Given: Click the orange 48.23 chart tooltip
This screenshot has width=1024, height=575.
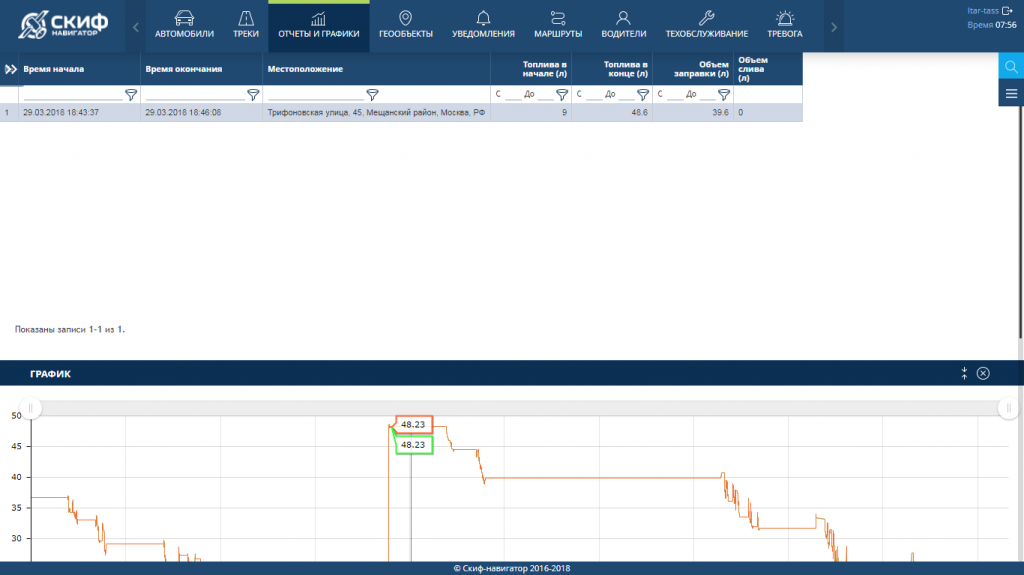Looking at the screenshot, I should 413,425.
